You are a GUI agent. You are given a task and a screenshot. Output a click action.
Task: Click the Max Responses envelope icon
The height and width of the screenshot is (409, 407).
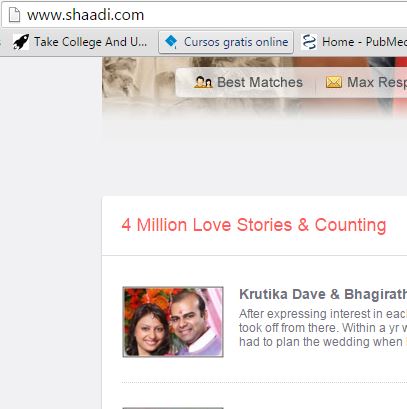point(334,82)
